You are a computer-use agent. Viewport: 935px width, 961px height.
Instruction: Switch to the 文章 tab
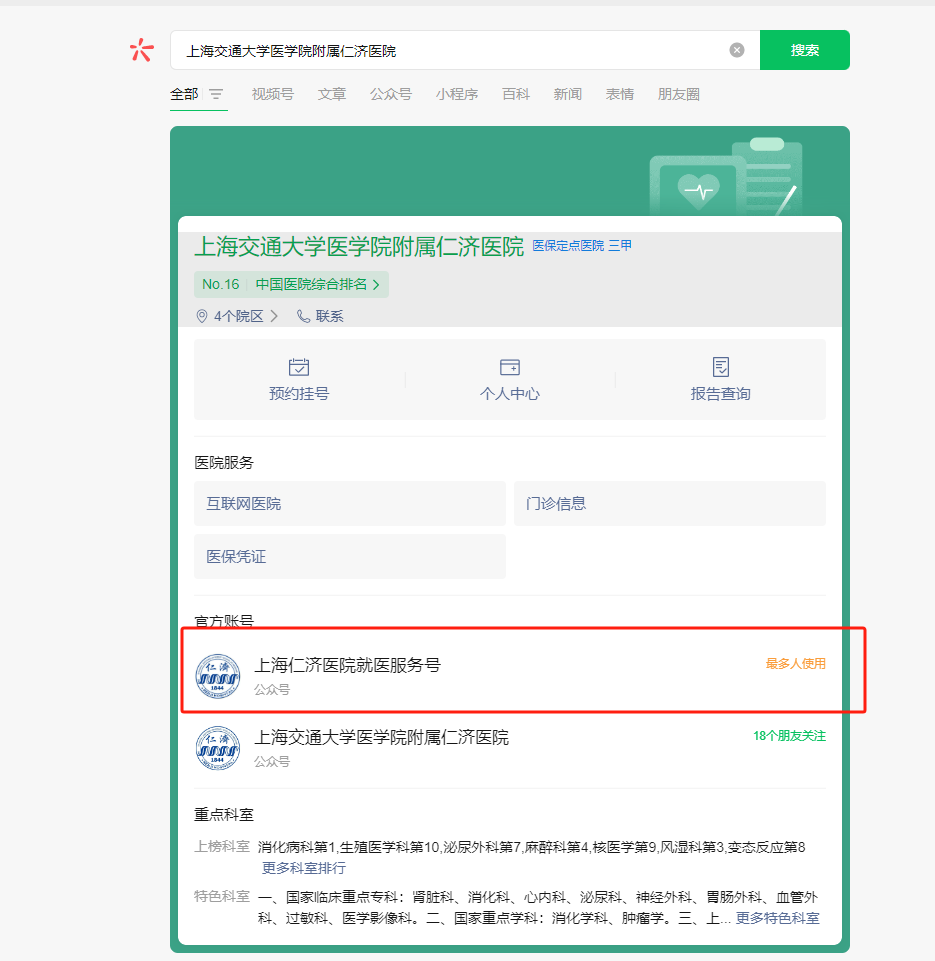click(x=331, y=94)
